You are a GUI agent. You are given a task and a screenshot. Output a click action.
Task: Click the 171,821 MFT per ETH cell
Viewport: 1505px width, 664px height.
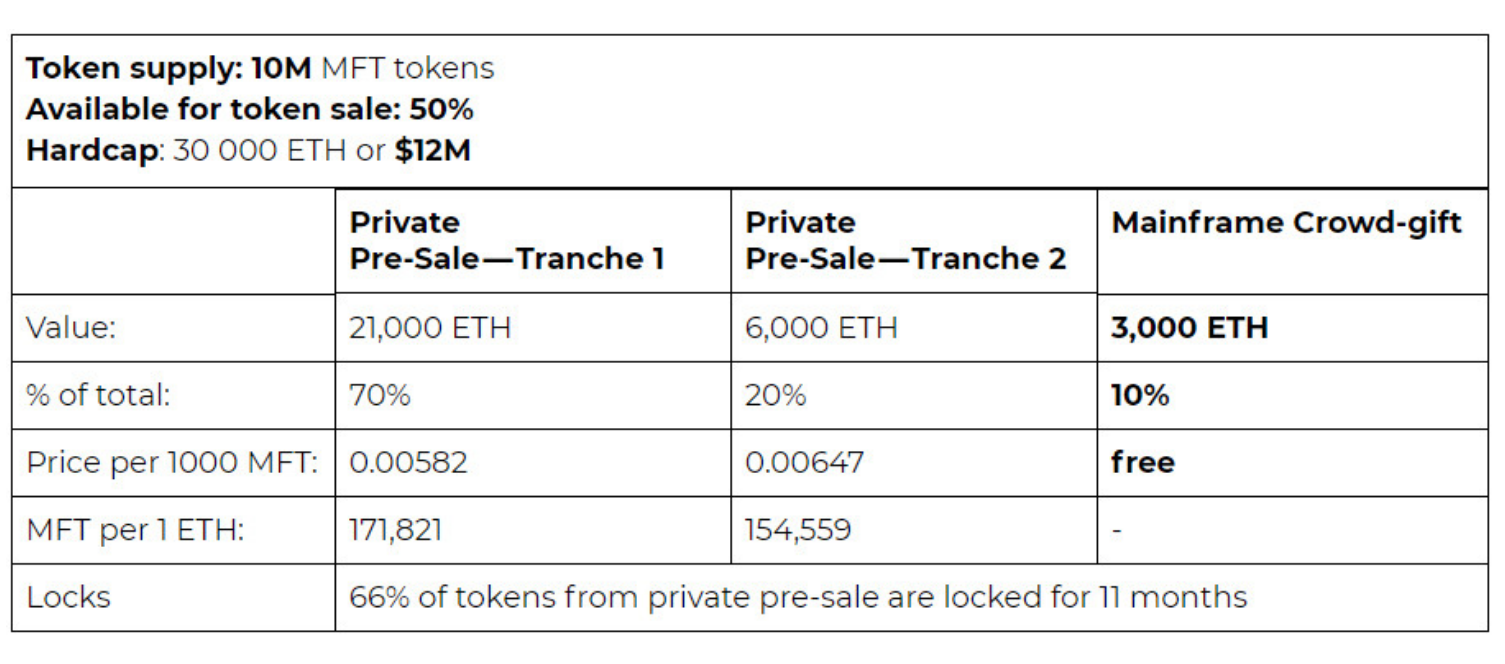click(x=395, y=529)
